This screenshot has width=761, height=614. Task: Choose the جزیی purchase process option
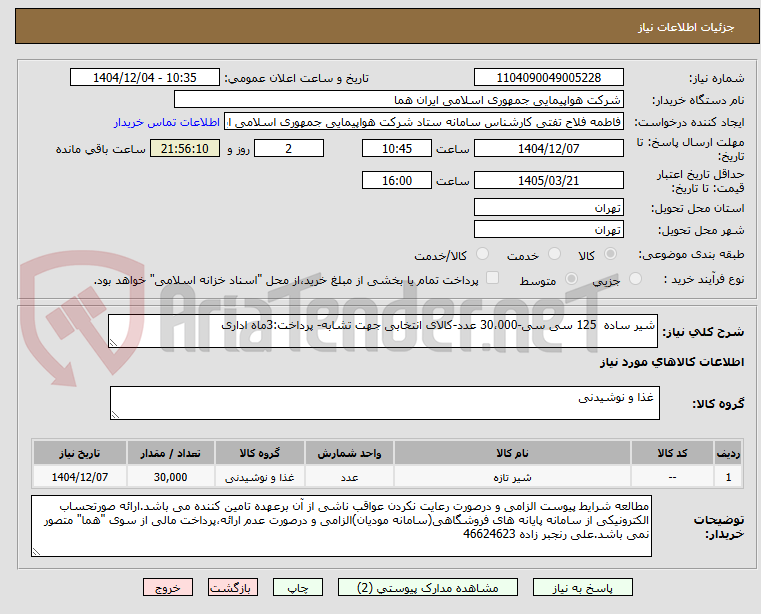point(635,279)
